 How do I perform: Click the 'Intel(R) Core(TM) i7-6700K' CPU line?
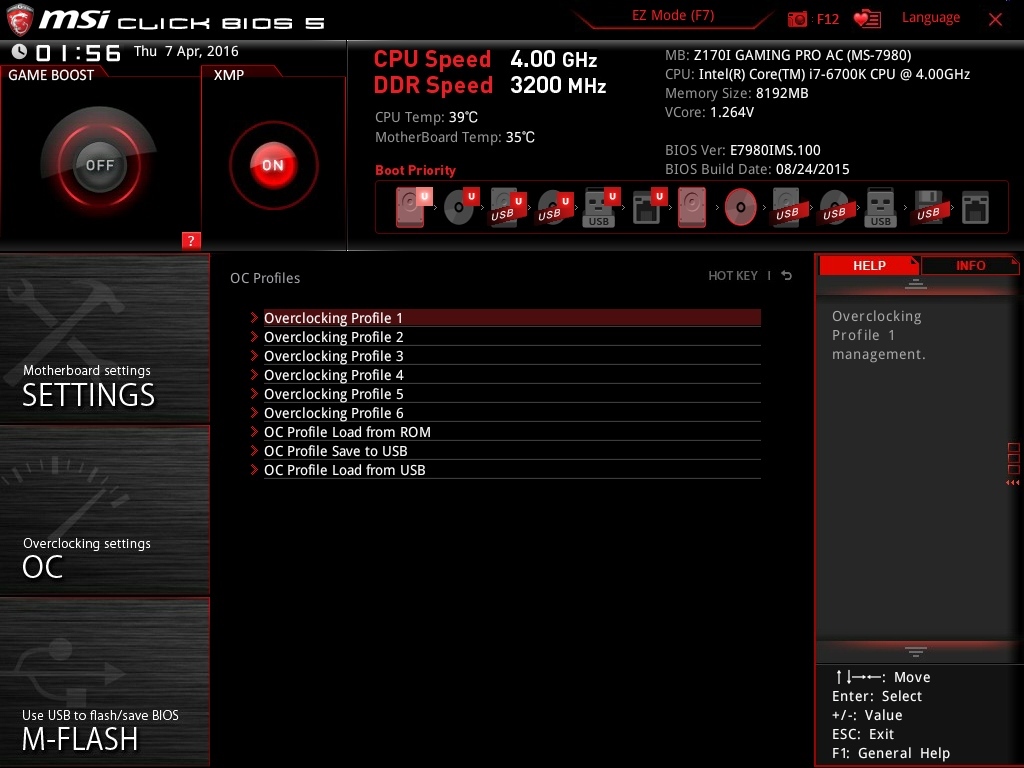818,74
